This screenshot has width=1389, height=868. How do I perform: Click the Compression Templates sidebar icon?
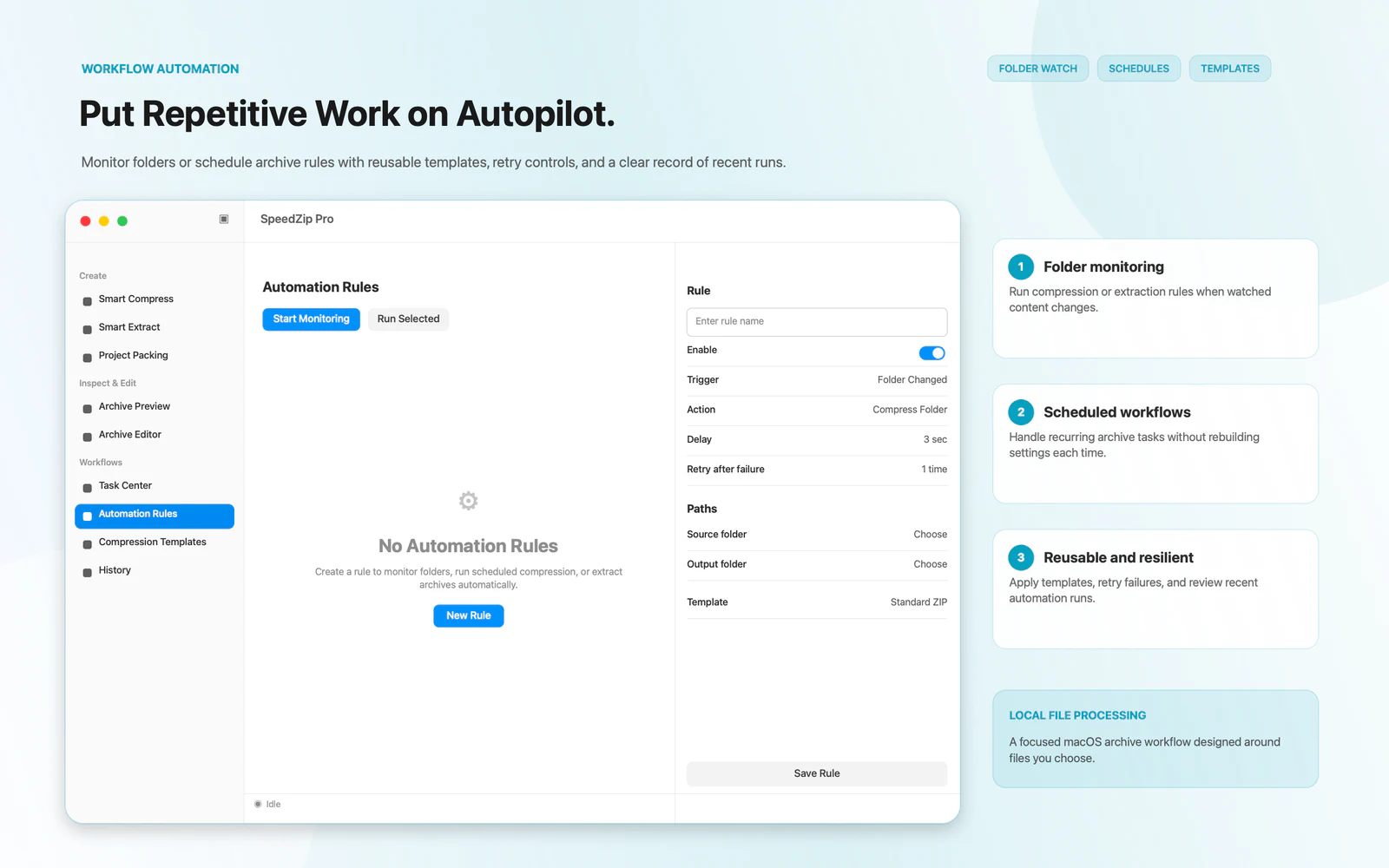87,544
